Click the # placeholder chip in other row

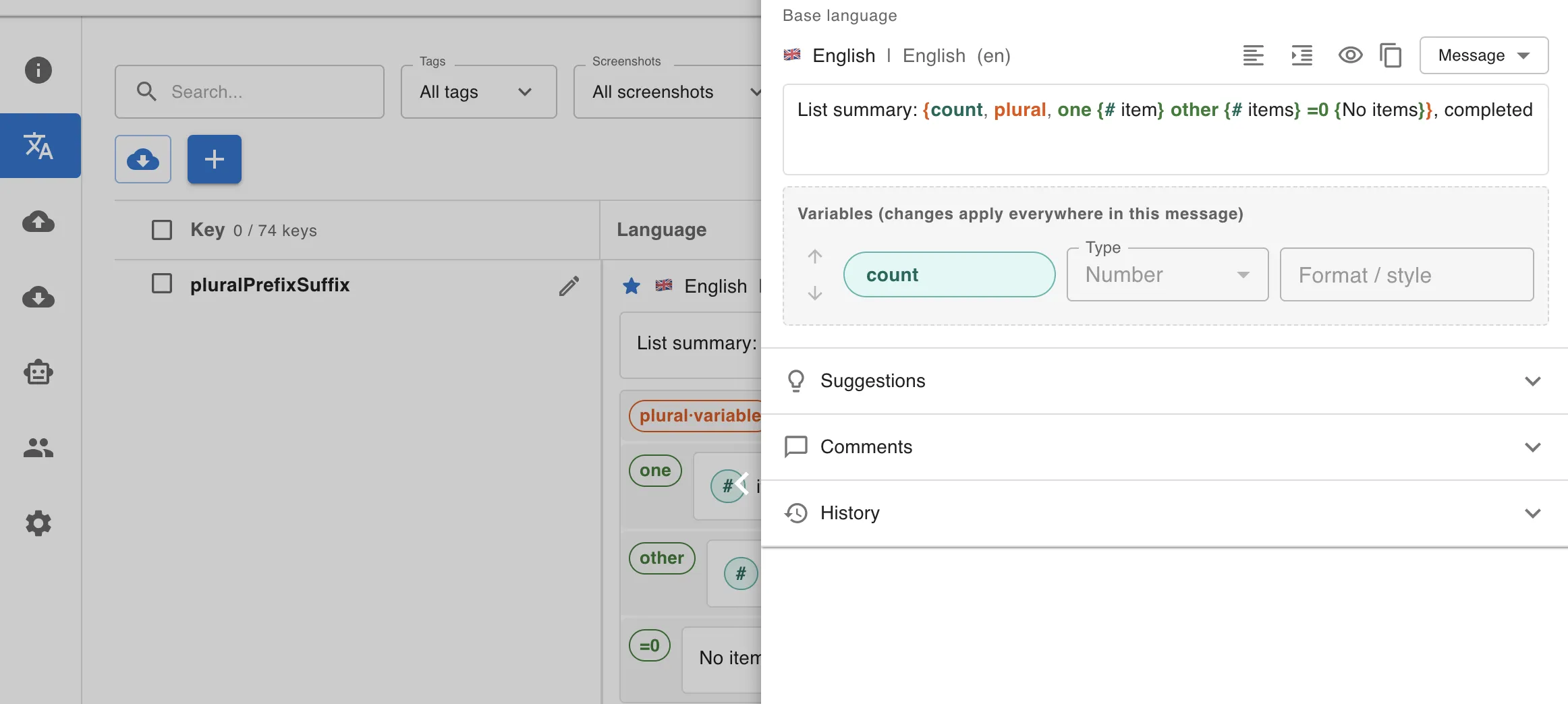(x=741, y=574)
